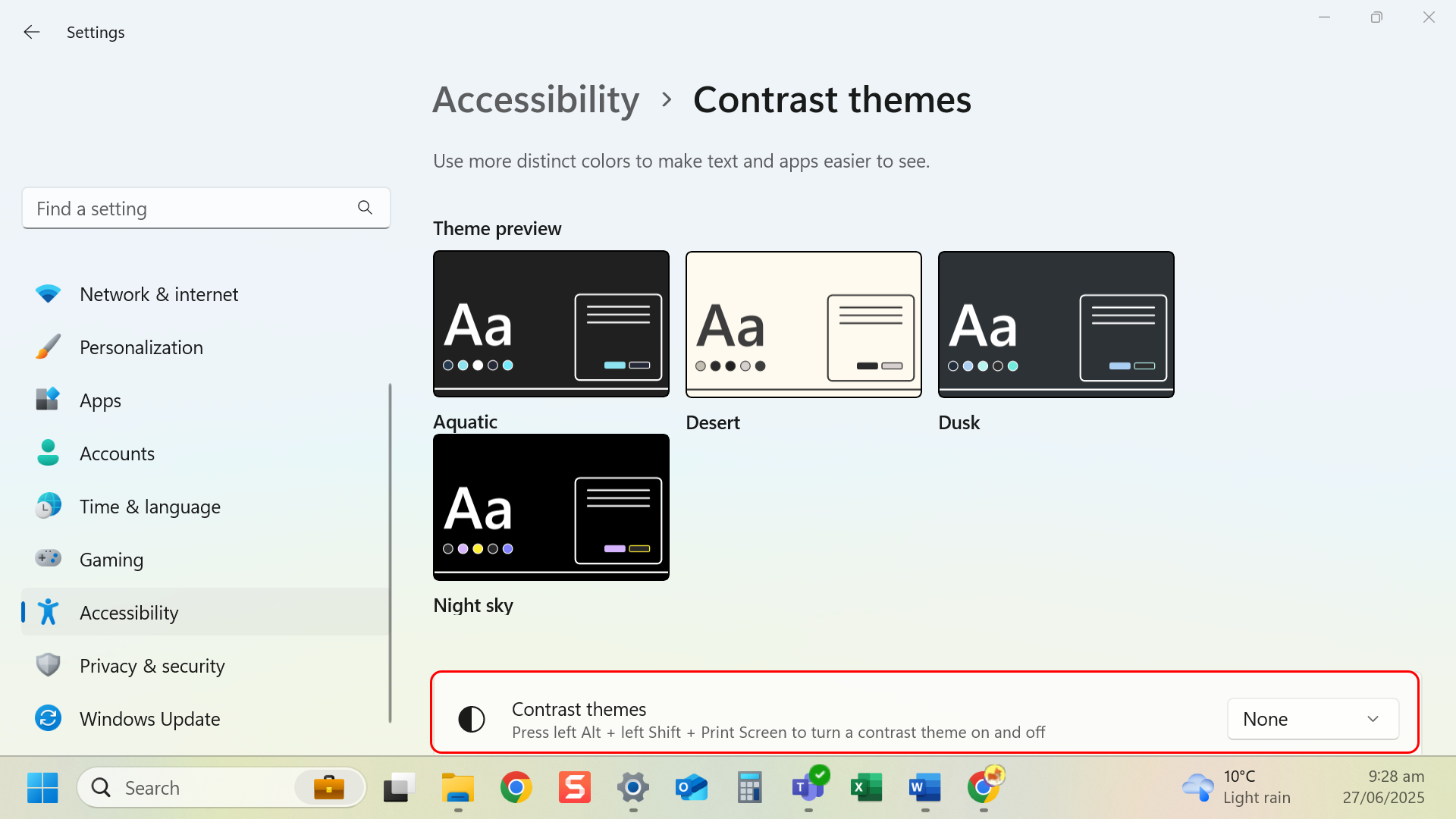Click the Accessibility figure icon
The image size is (1456, 819).
(48, 612)
